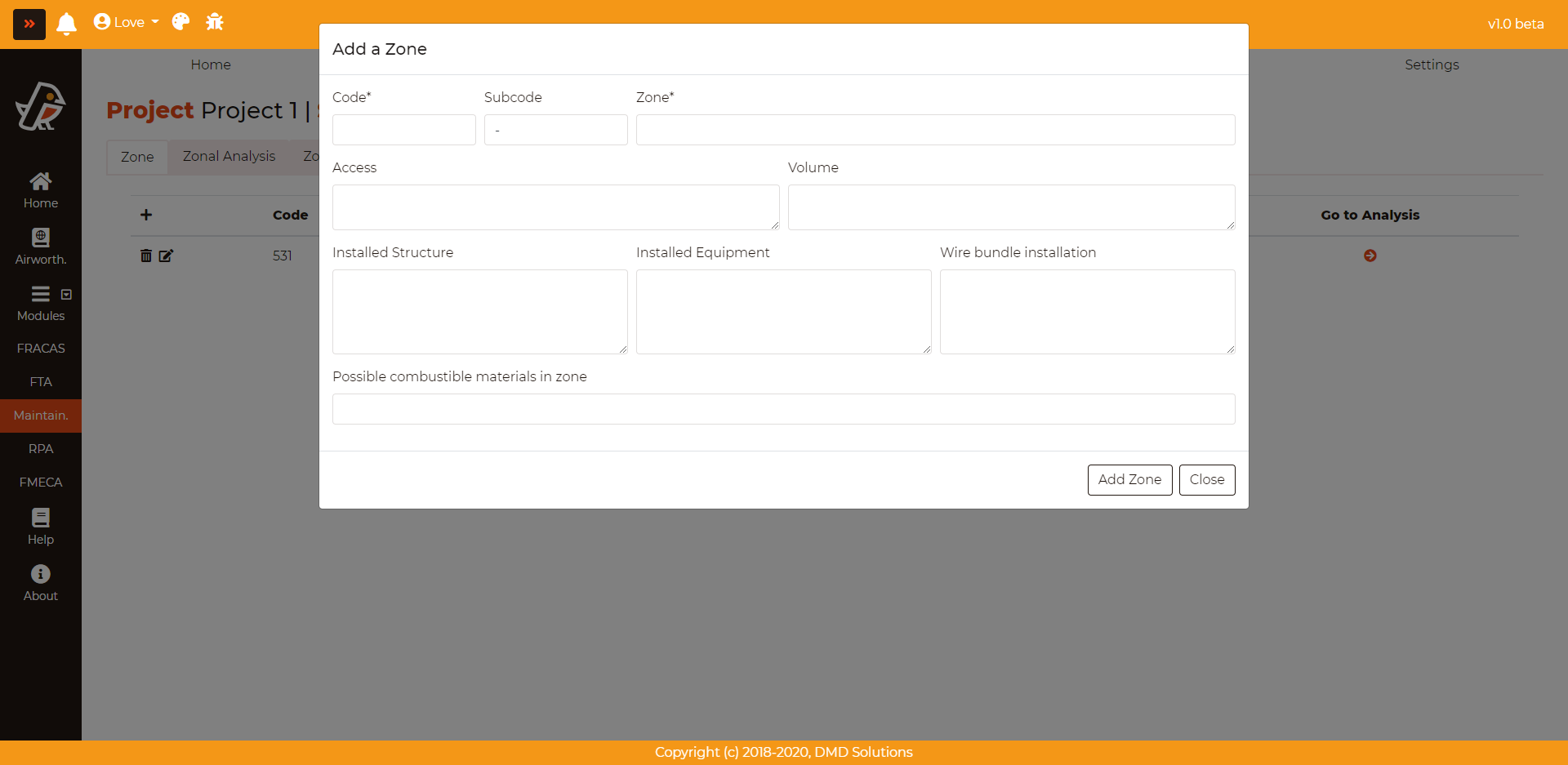Open the theme palette icon
The image size is (1568, 765).
tap(180, 22)
